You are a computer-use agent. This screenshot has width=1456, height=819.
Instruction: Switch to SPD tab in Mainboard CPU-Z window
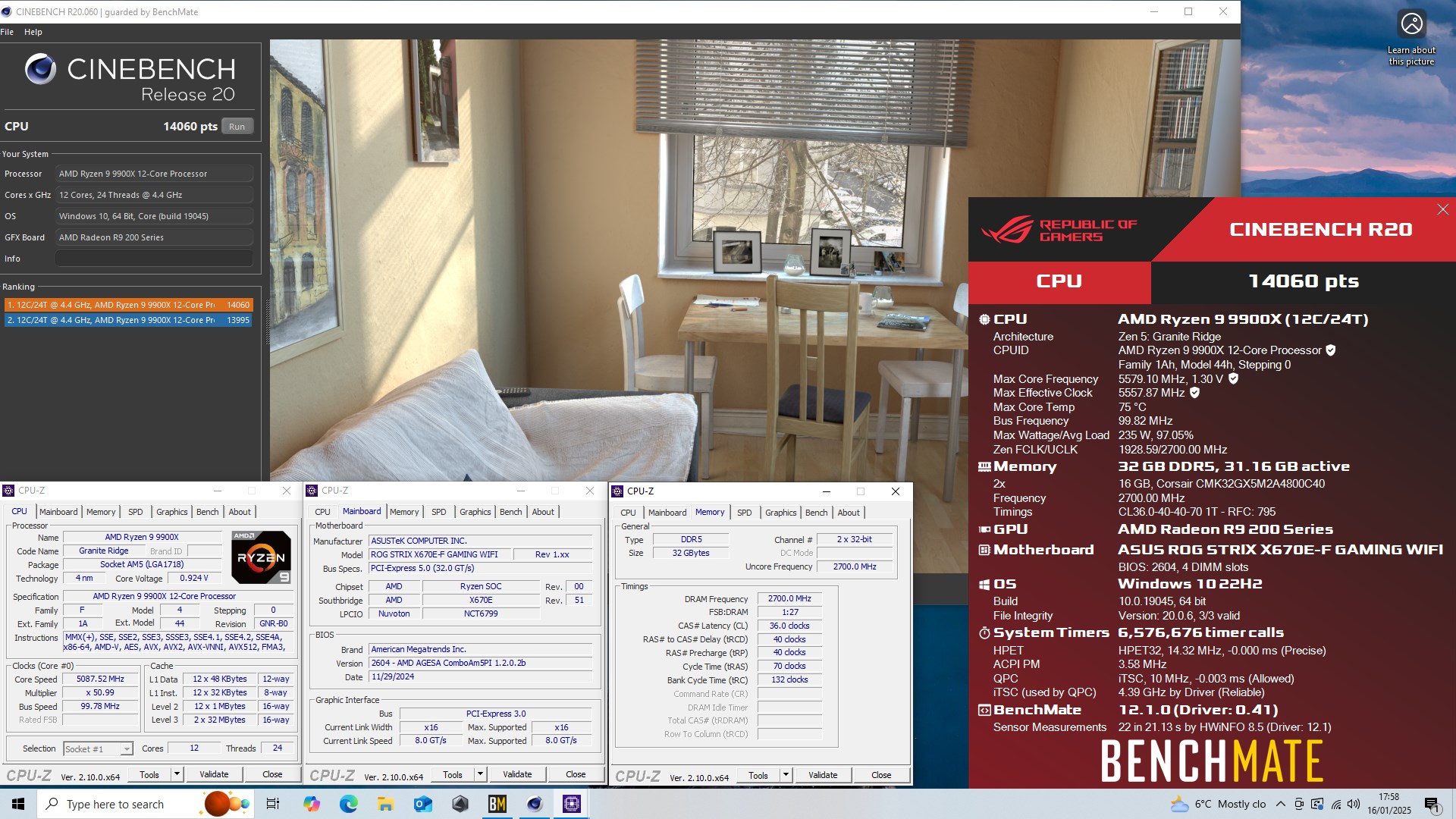[438, 512]
